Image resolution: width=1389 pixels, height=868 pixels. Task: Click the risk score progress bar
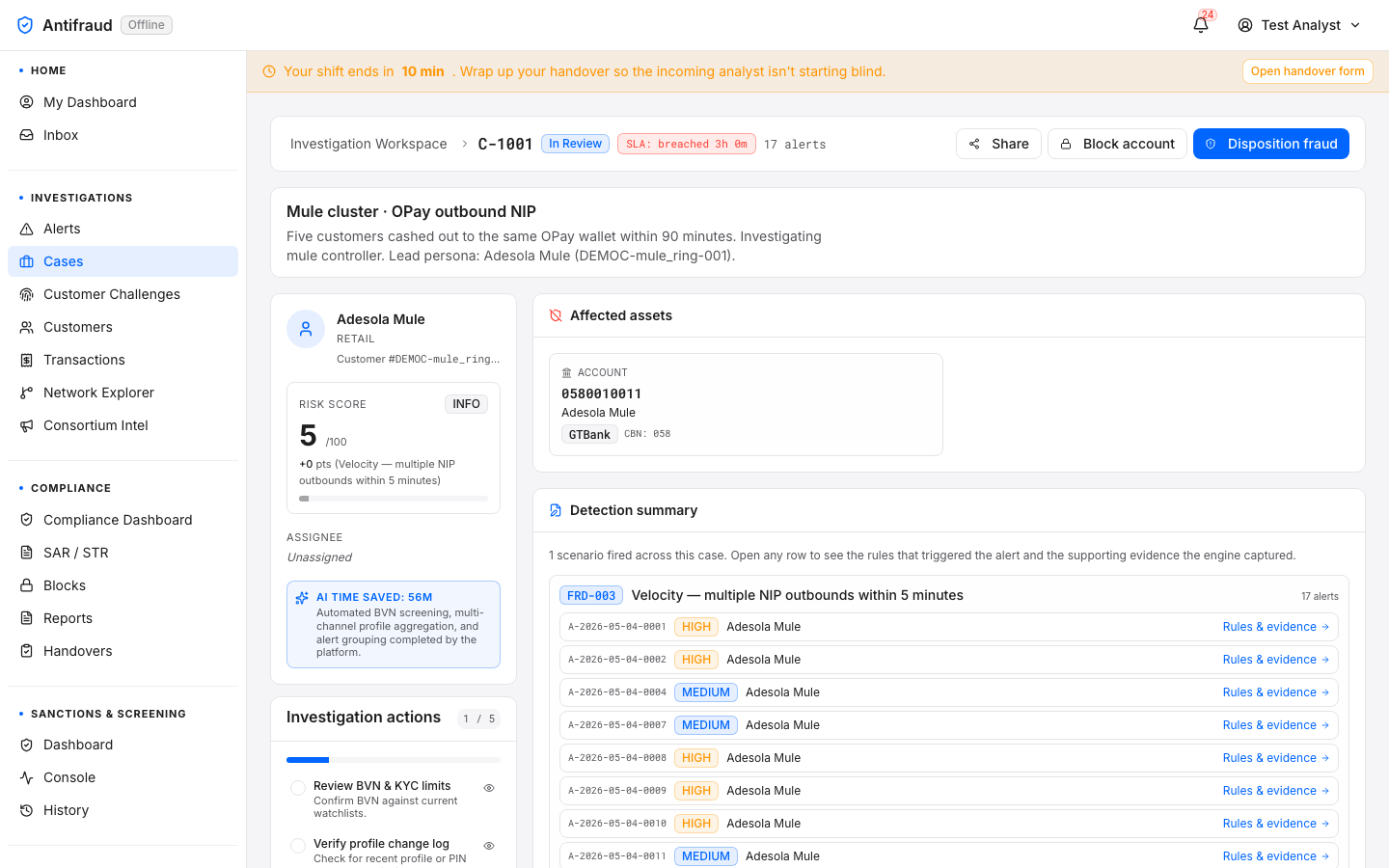394,499
